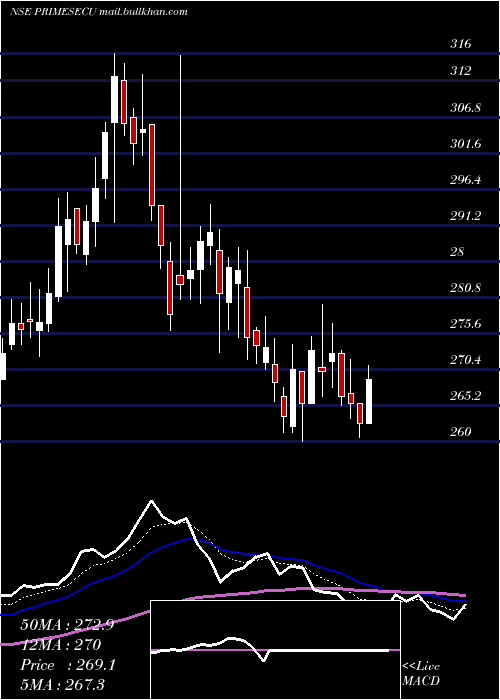Click the 280.8 price axis label
Screen dimensions: 500x700
[x=466, y=287]
